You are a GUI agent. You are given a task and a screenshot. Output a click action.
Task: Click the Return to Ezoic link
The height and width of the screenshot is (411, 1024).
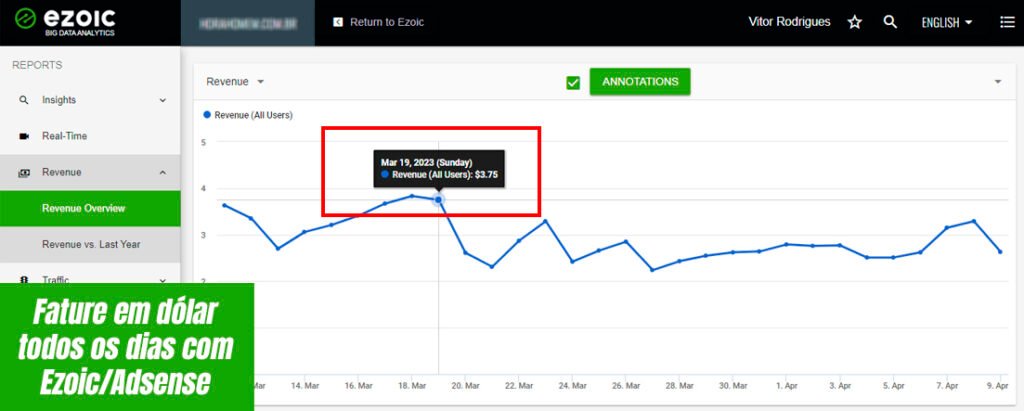[386, 22]
